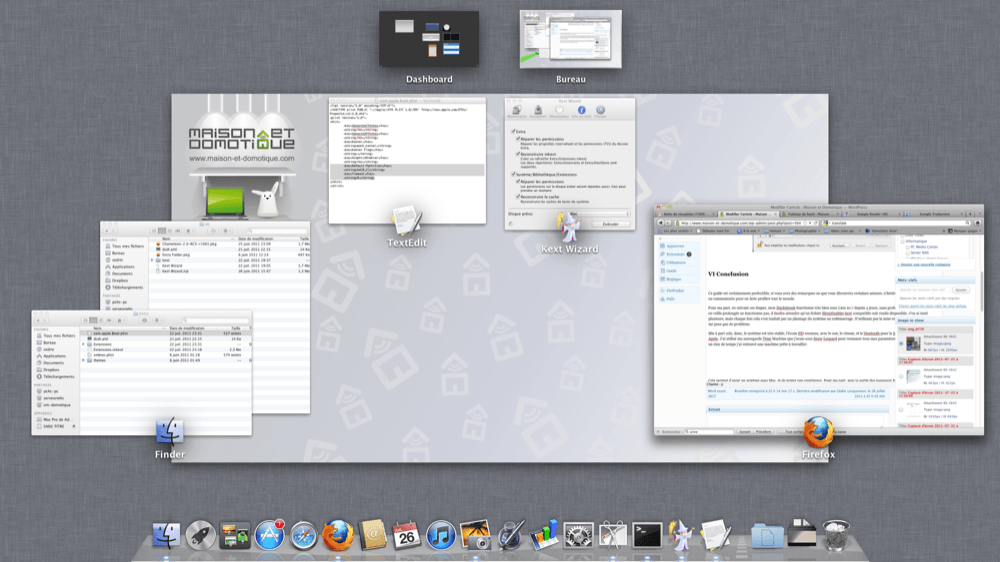Open Numbers bar-chart icon in the Dock
The width and height of the screenshot is (1000, 562).
pyautogui.click(x=544, y=535)
